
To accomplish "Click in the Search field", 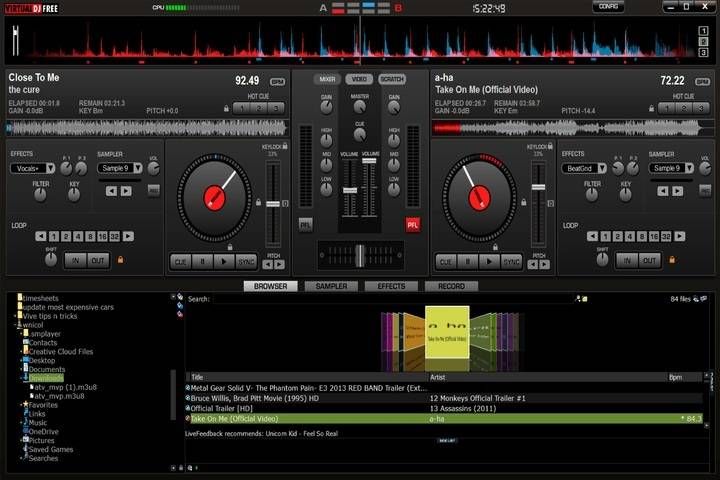I will pos(393,299).
